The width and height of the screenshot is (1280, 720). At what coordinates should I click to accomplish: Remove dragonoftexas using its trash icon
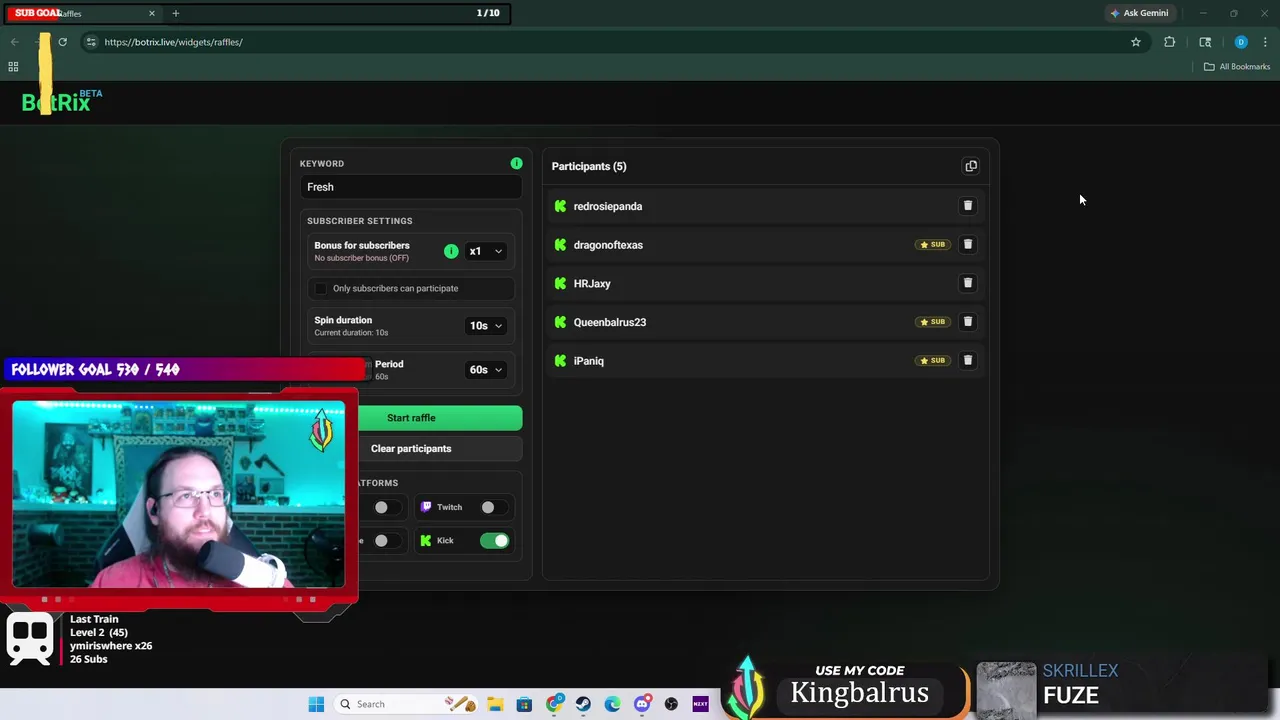(967, 244)
